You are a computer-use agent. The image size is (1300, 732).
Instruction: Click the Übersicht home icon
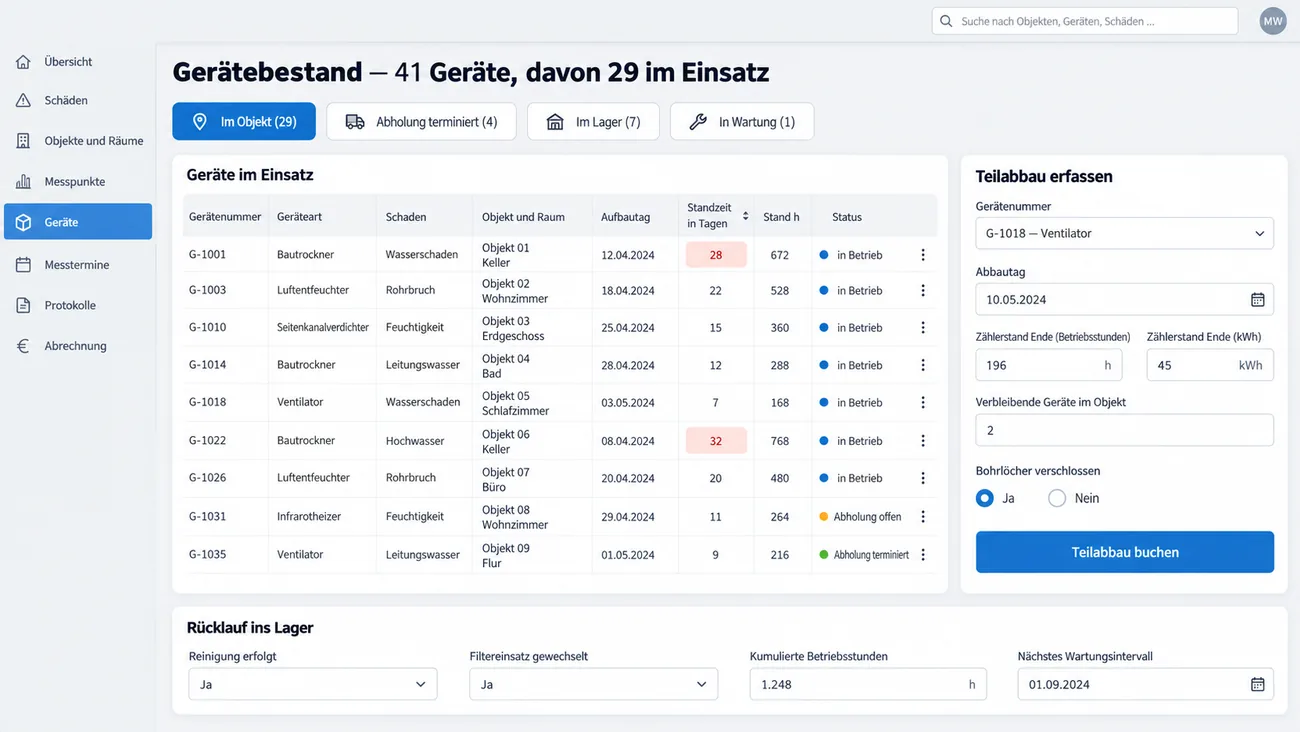23,62
